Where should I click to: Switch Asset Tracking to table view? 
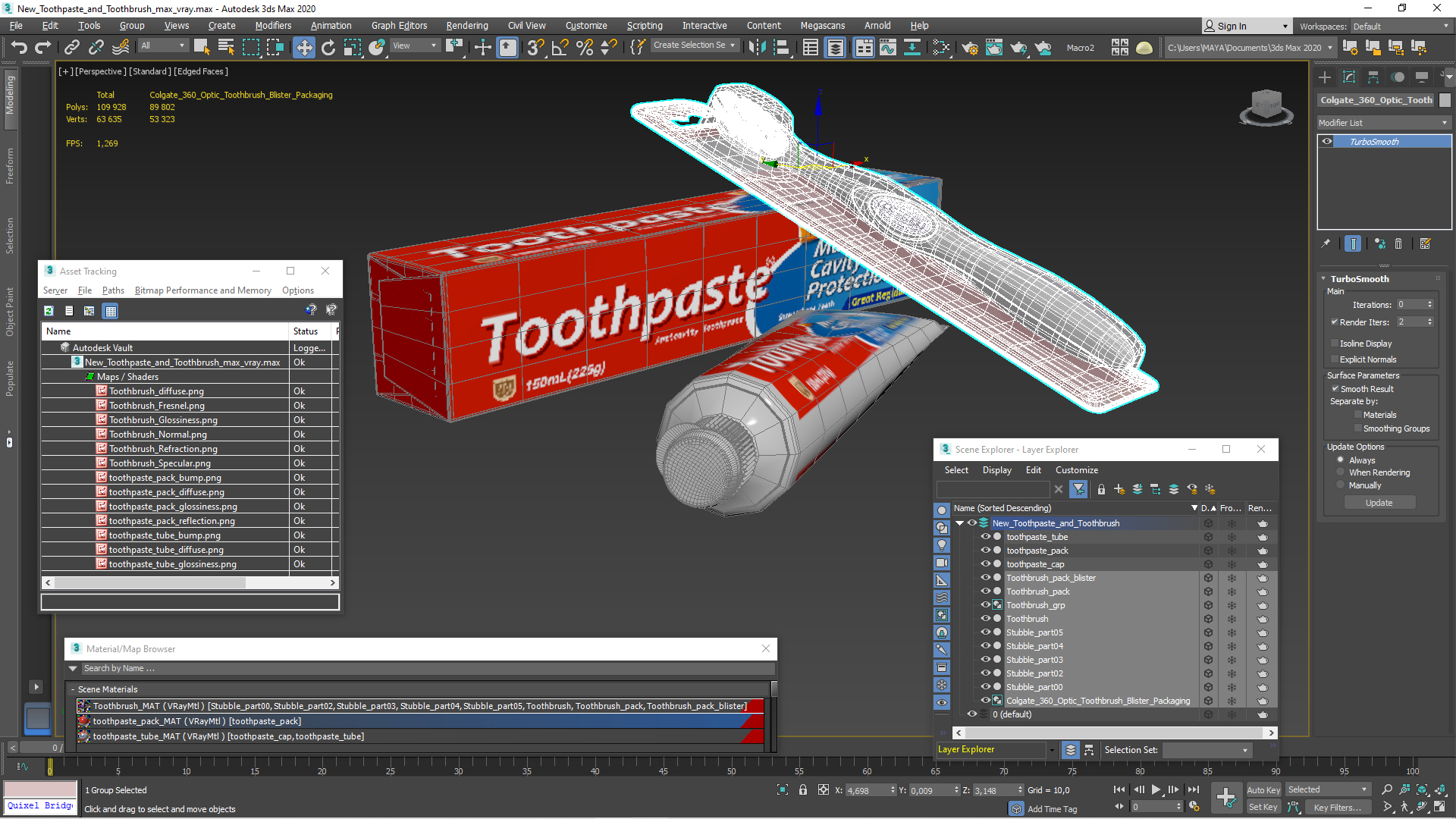point(111,310)
